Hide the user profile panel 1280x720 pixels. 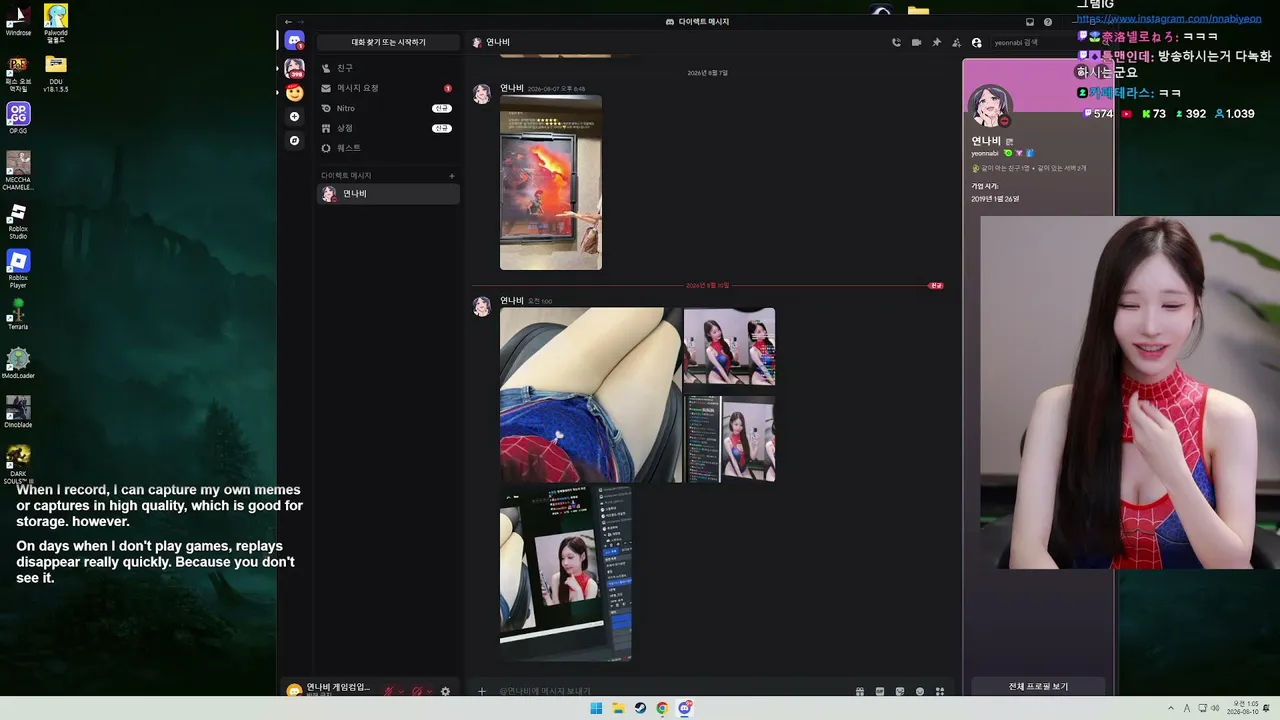[976, 43]
